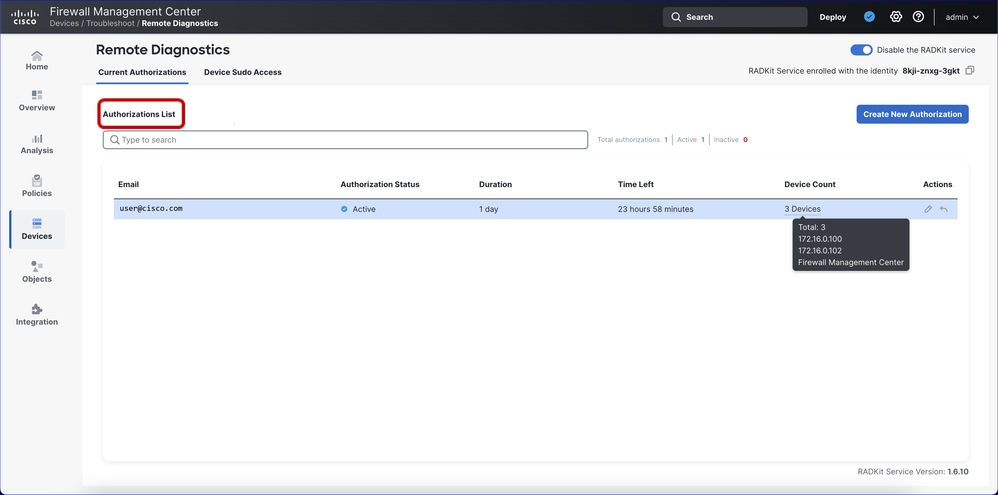Click Remote Diagnostics in the breadcrumb
The image size is (998, 495).
tap(179, 24)
